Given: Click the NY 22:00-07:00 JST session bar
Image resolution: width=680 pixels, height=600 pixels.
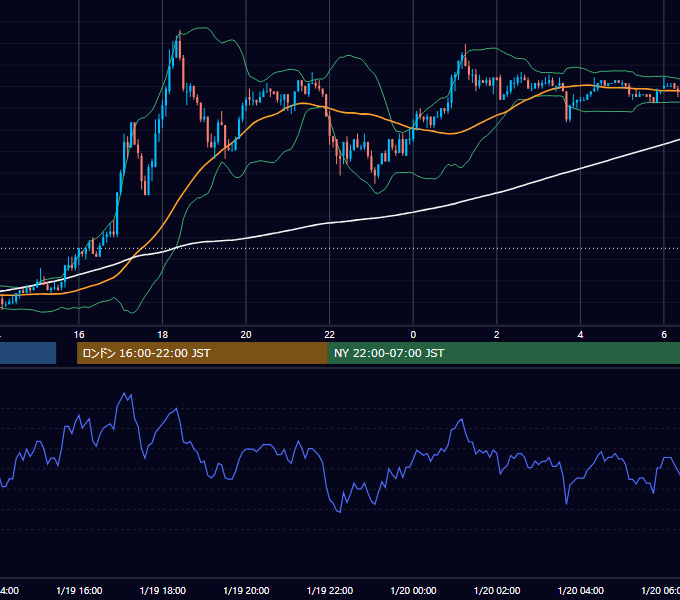Looking at the screenshot, I should point(503,353).
